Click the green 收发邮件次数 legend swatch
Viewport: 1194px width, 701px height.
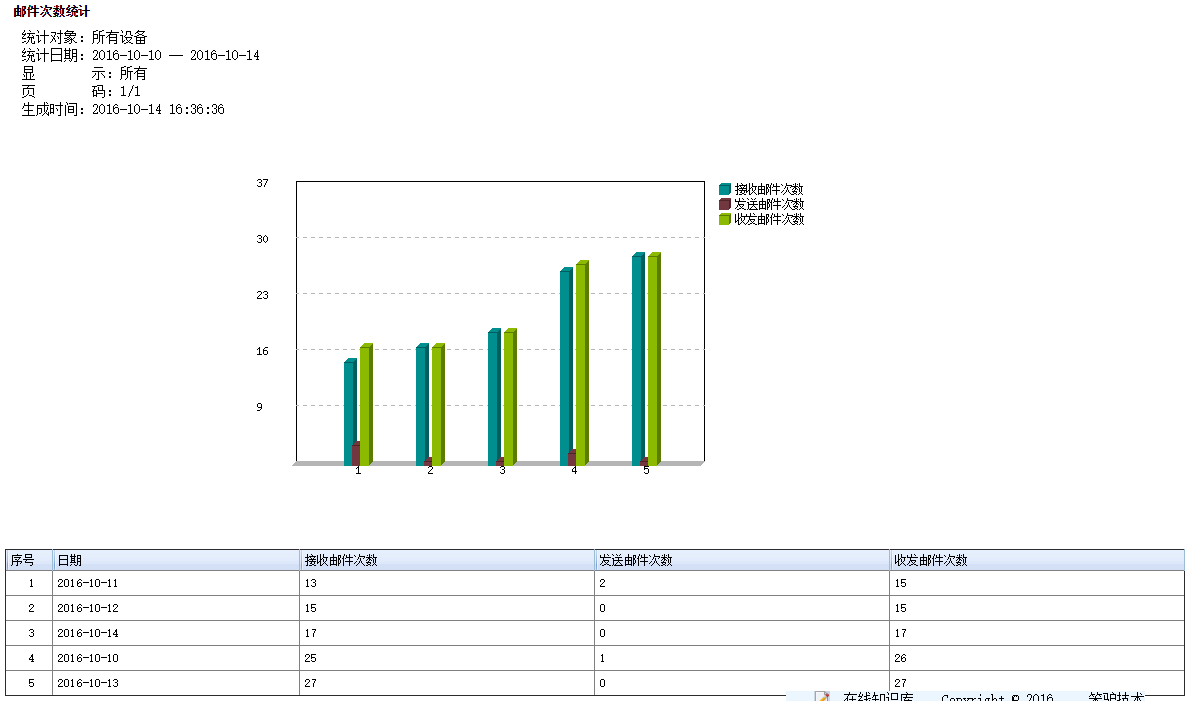[725, 219]
